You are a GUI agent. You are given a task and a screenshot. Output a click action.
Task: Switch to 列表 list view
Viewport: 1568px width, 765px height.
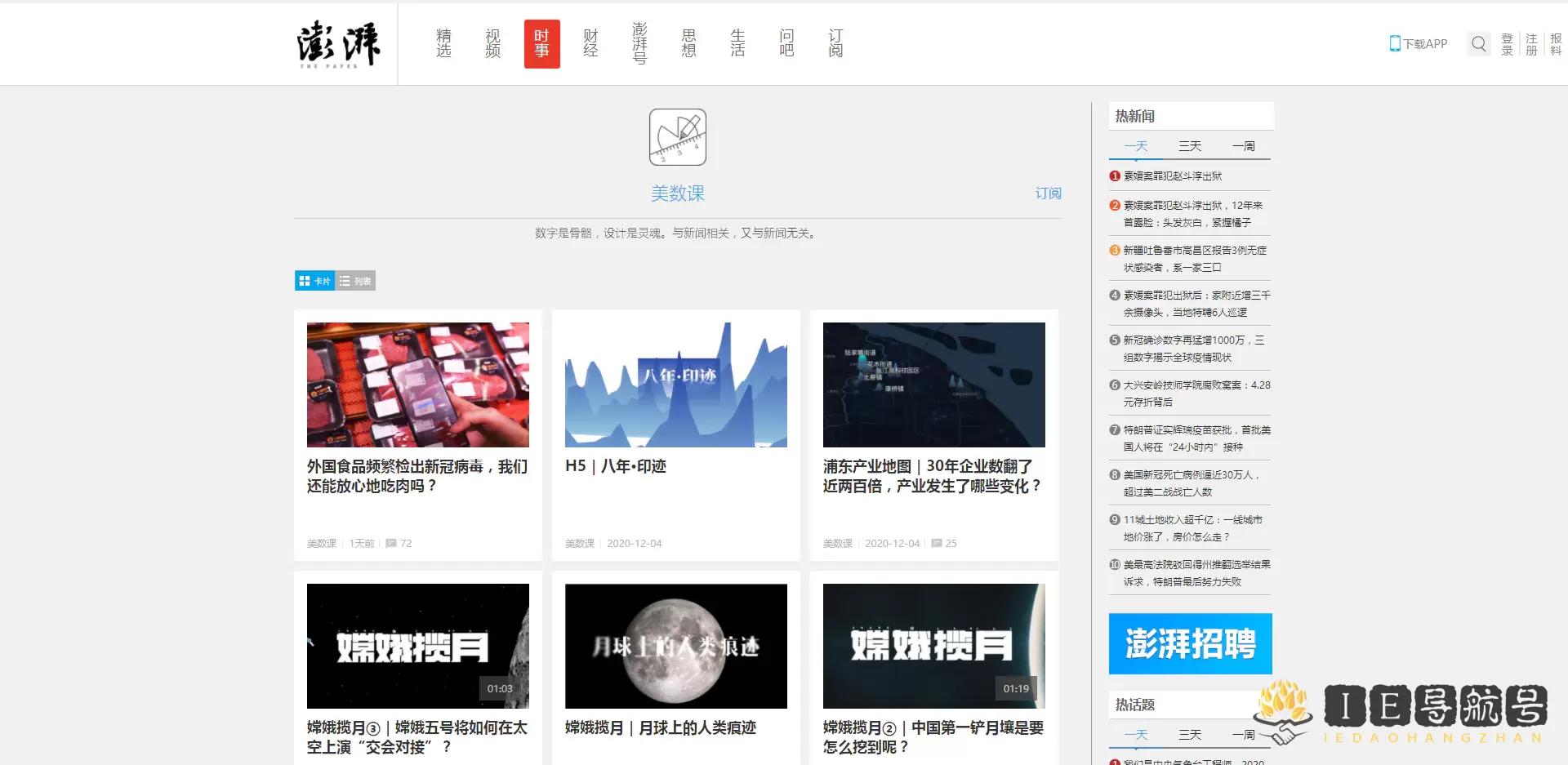355,281
